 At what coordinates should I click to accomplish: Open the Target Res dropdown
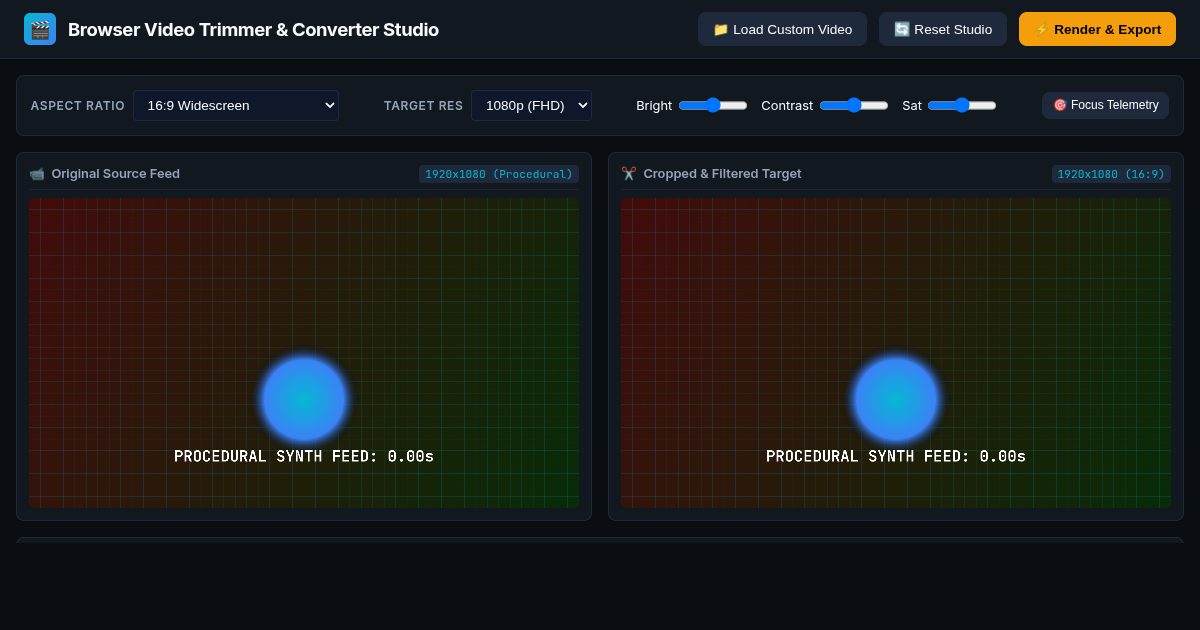531,105
